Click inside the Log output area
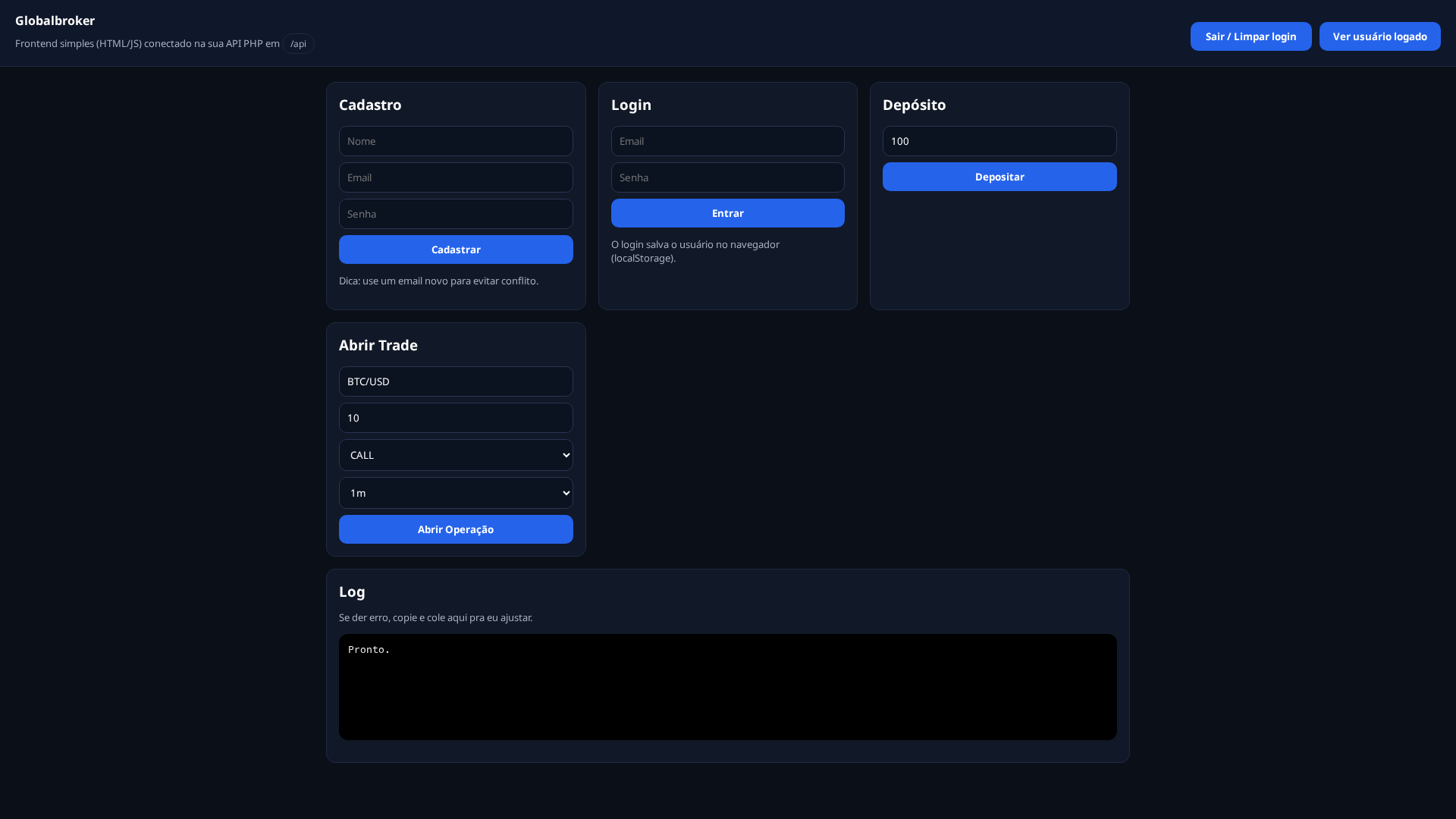Screen dimensions: 1456x819 727,686
